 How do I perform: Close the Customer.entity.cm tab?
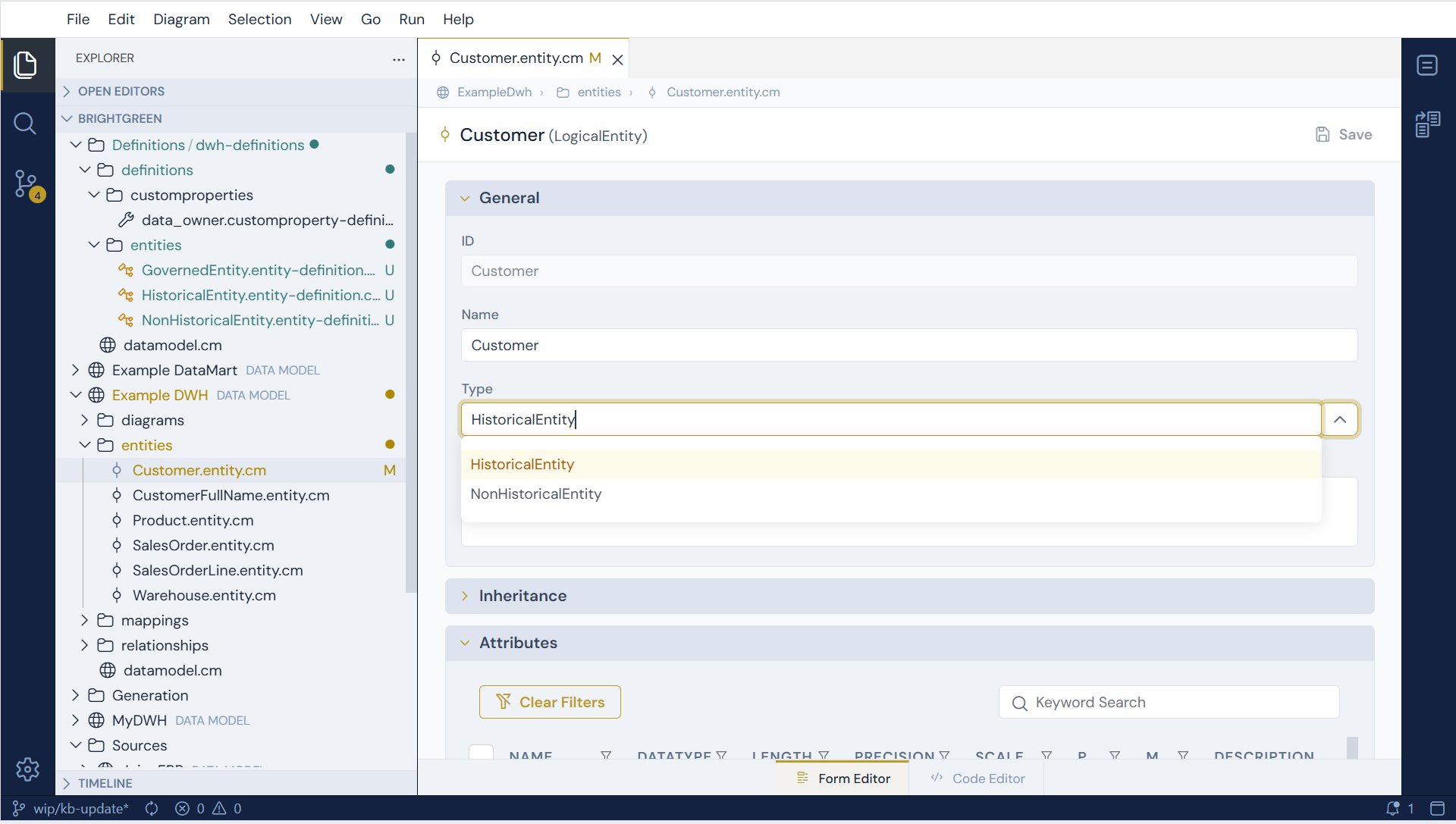click(618, 60)
